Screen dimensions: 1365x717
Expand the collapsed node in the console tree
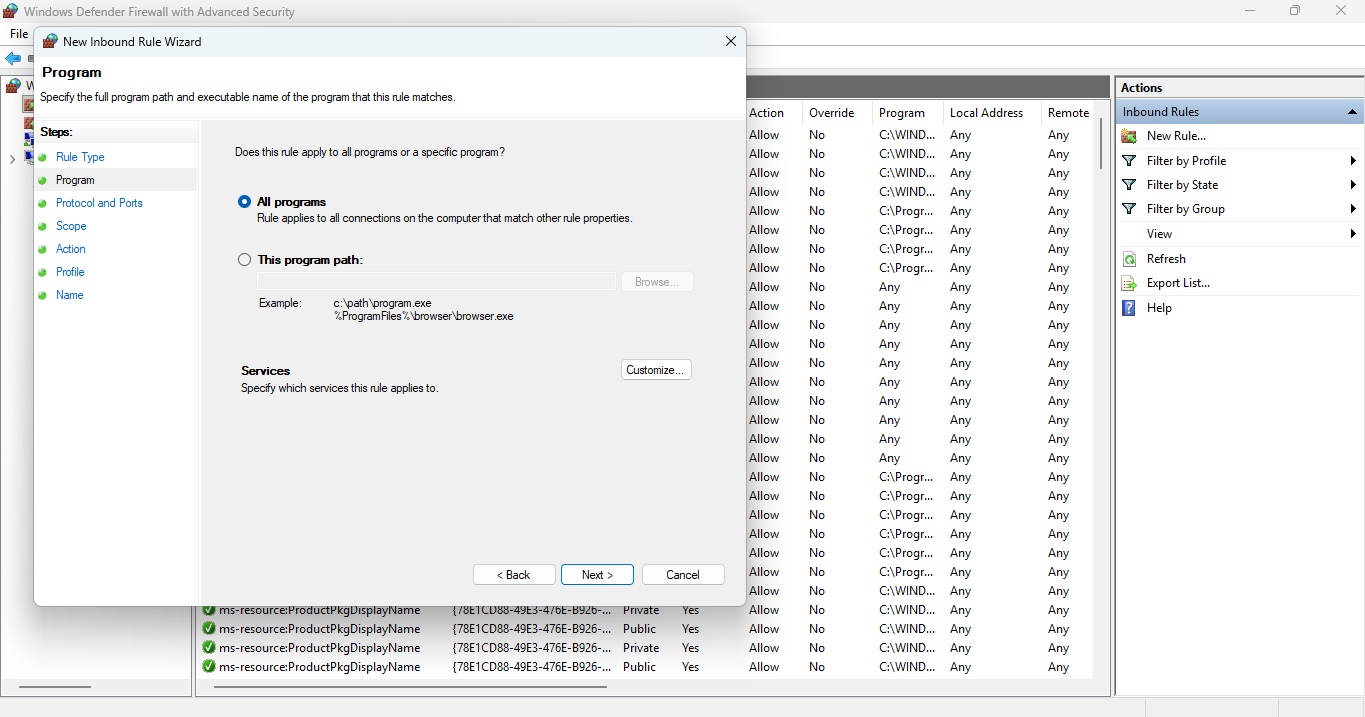tap(12, 159)
